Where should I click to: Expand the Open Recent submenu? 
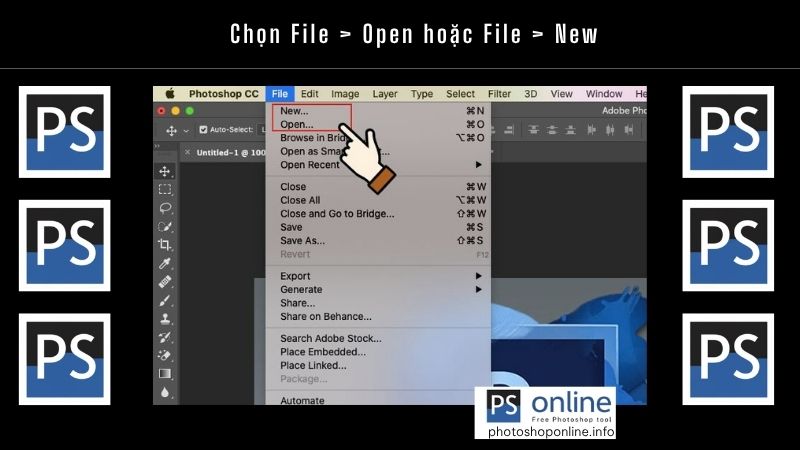click(479, 164)
